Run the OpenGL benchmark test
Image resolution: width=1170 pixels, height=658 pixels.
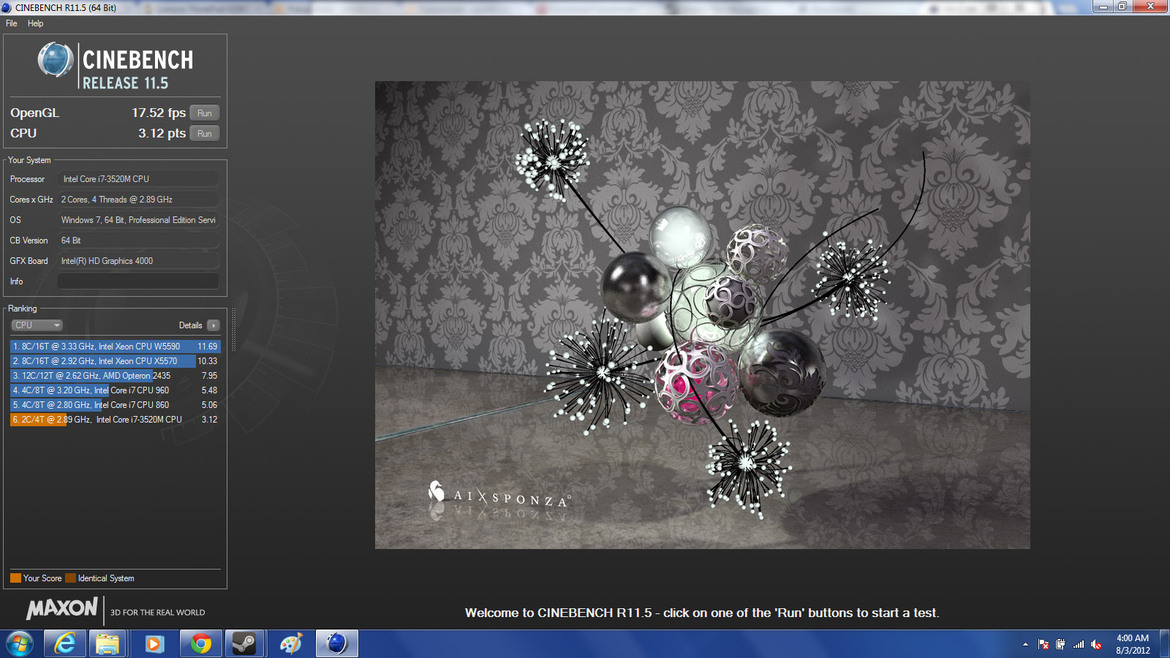(x=204, y=113)
